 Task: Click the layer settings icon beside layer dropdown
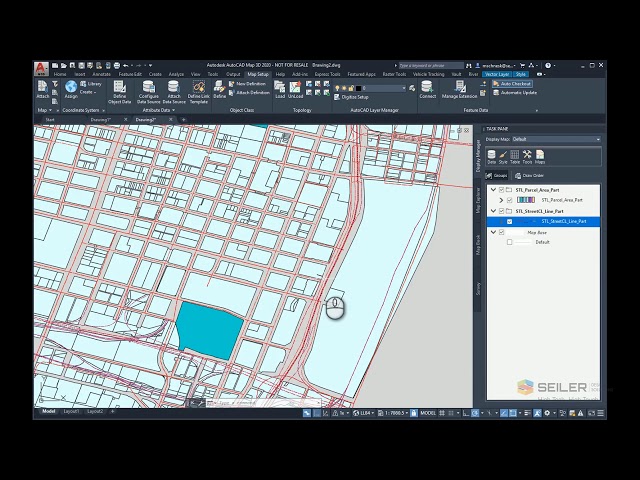click(x=412, y=88)
